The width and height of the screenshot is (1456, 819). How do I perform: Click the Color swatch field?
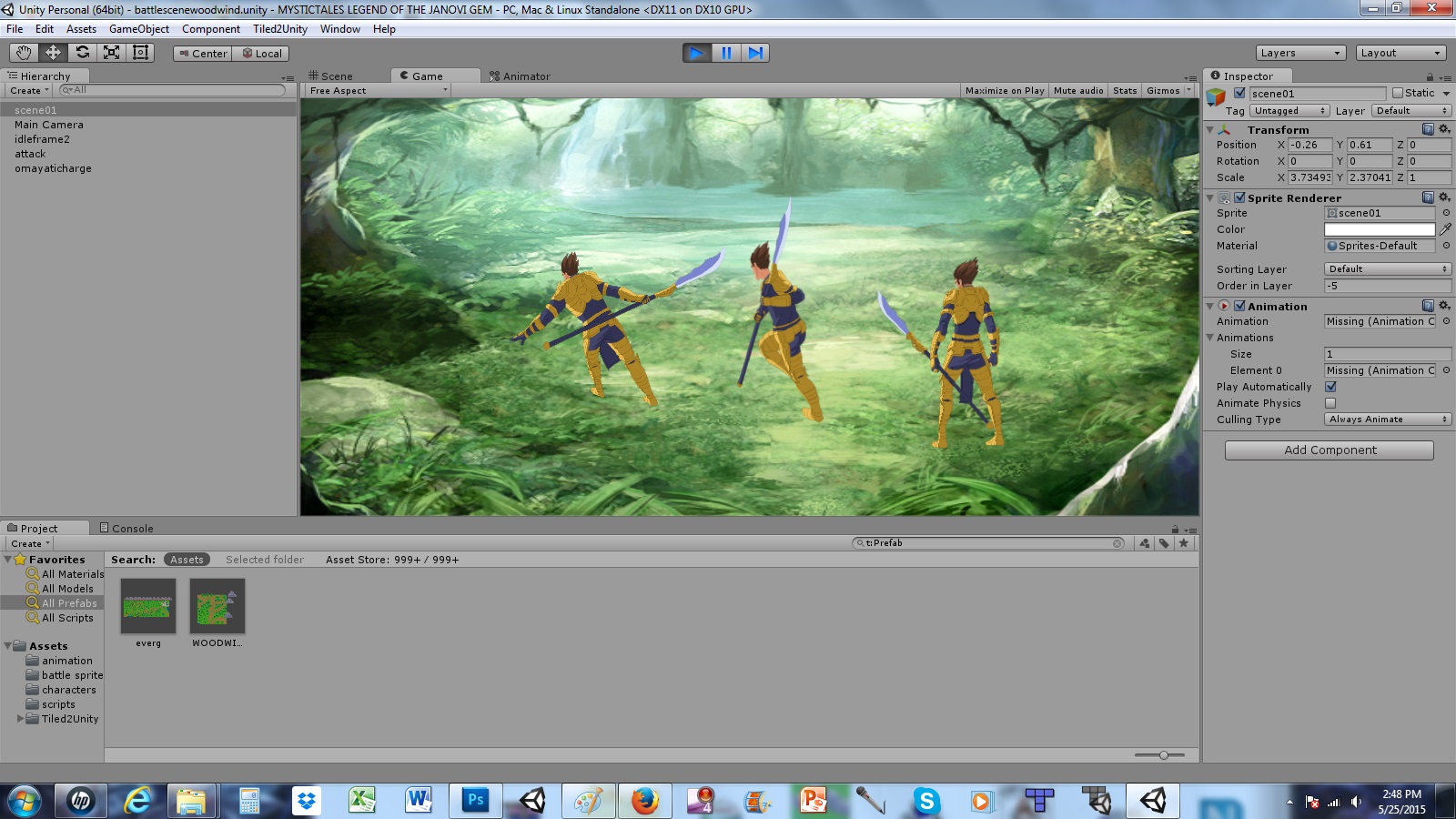click(x=1380, y=229)
